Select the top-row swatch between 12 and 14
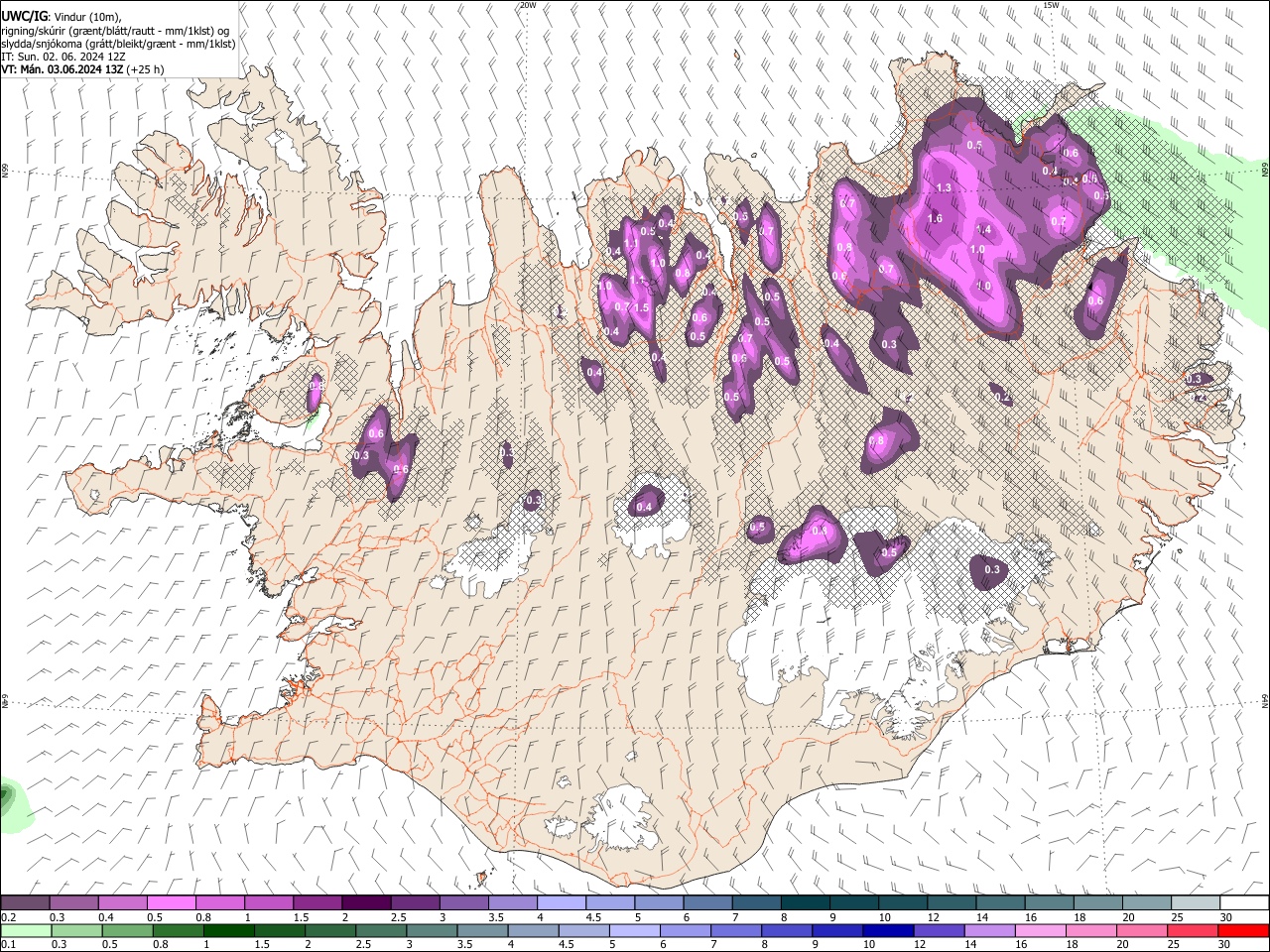Image resolution: width=1270 pixels, height=952 pixels. pos(952,903)
